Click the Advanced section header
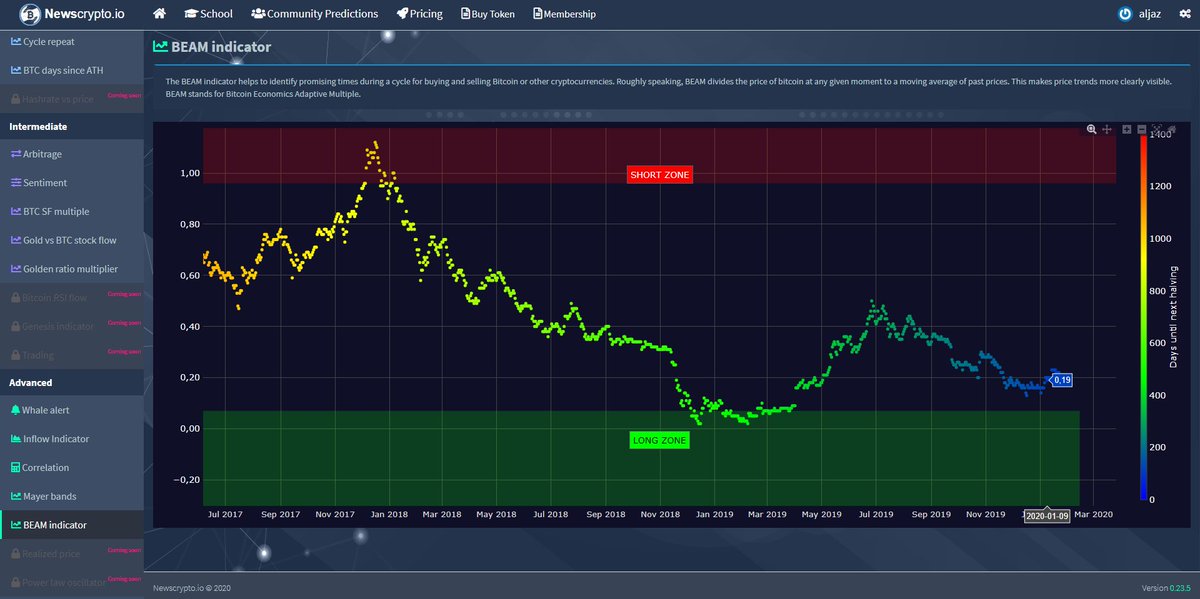The height and width of the screenshot is (599, 1200). (x=72, y=382)
